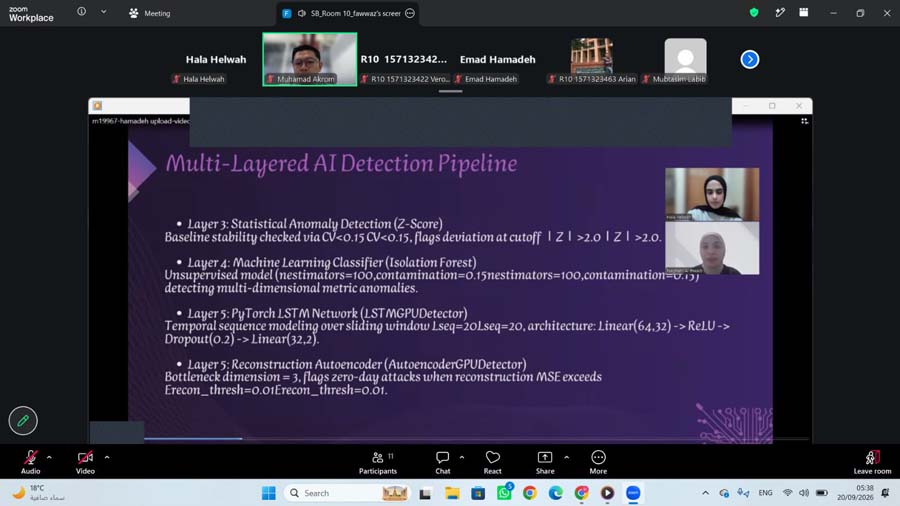
Task: Click the slide title Multi-Layered AI Detection Pipeline
Action: click(x=342, y=164)
